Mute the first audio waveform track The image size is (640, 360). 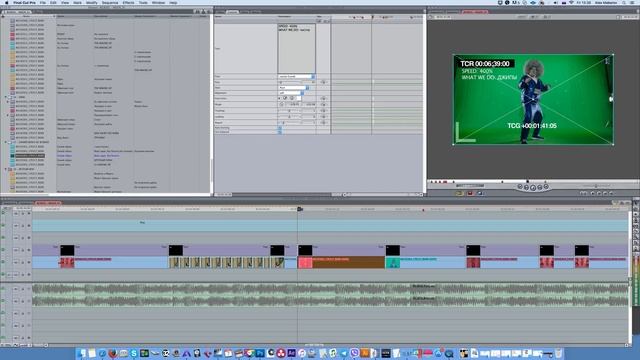3,289
